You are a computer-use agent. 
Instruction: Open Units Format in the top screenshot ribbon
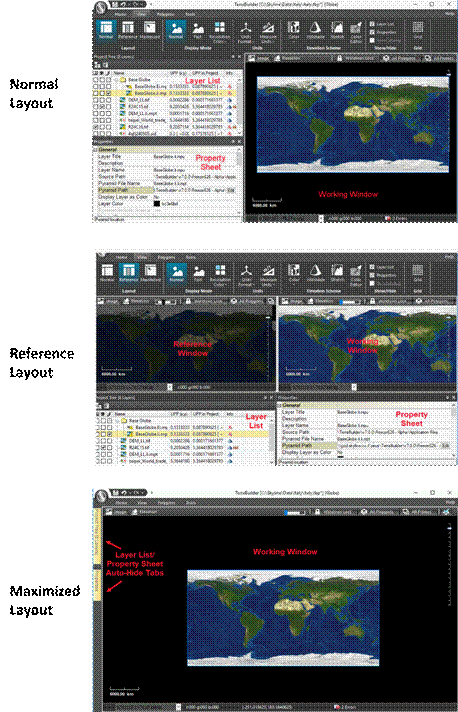tap(246, 32)
